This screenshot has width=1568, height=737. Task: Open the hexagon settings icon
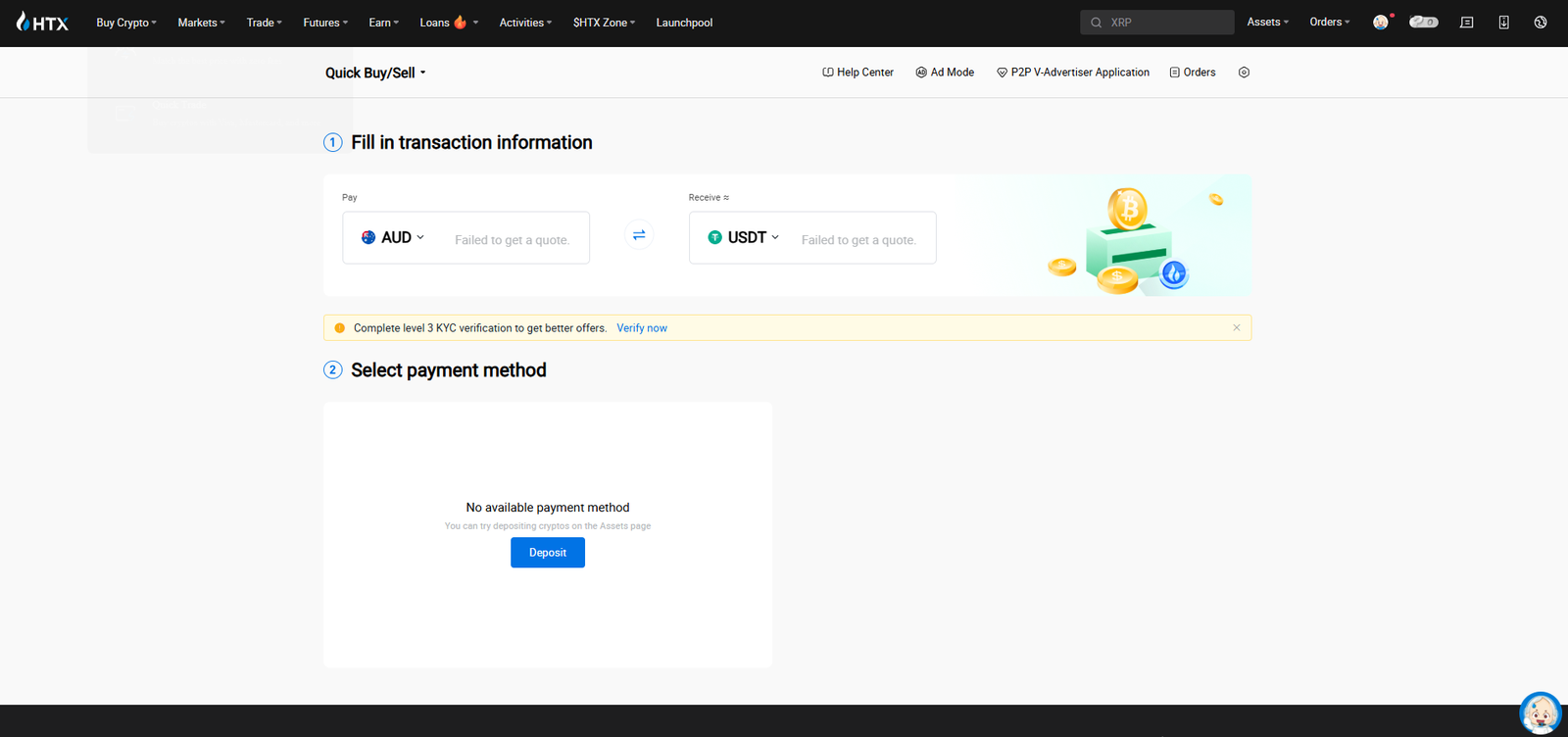1244,73
